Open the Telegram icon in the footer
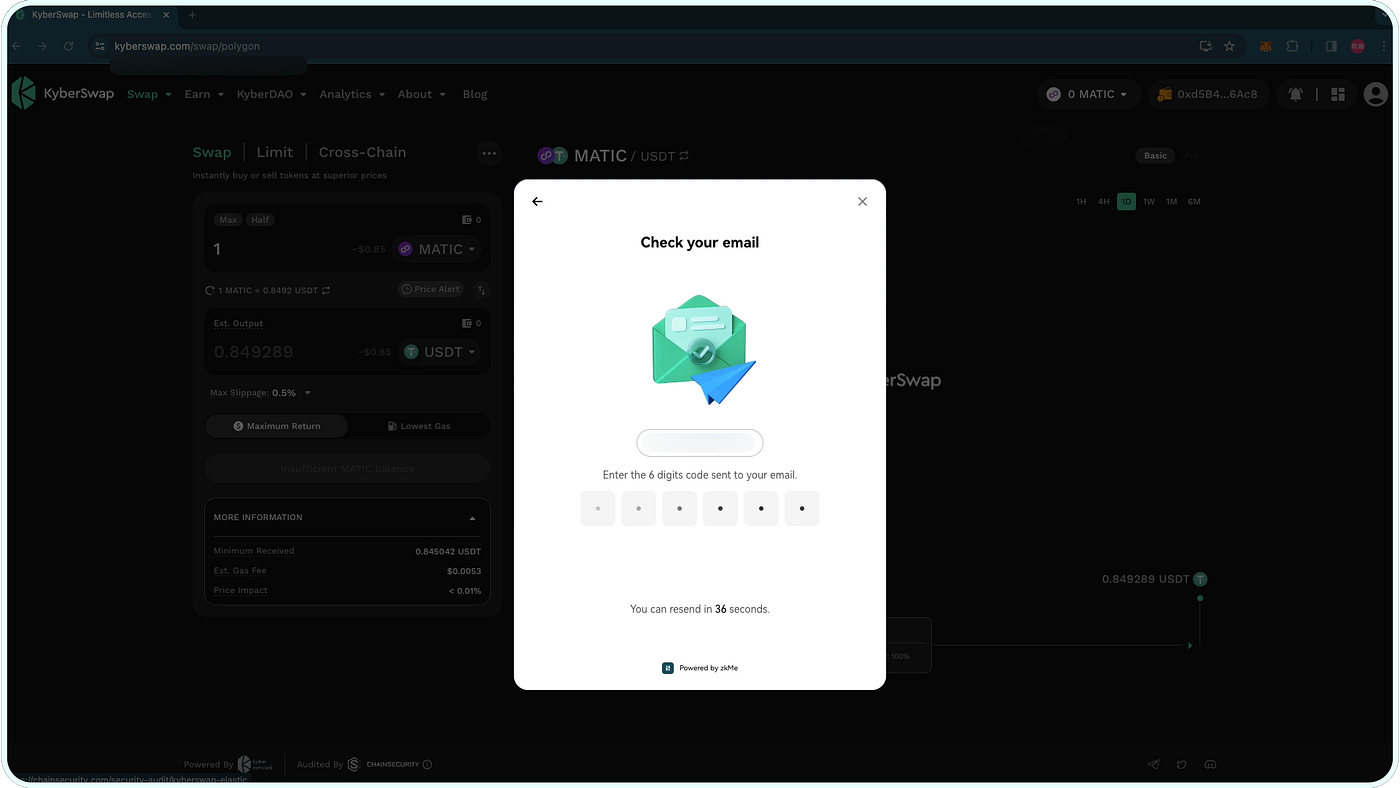The height and width of the screenshot is (788, 1400). (x=1153, y=764)
